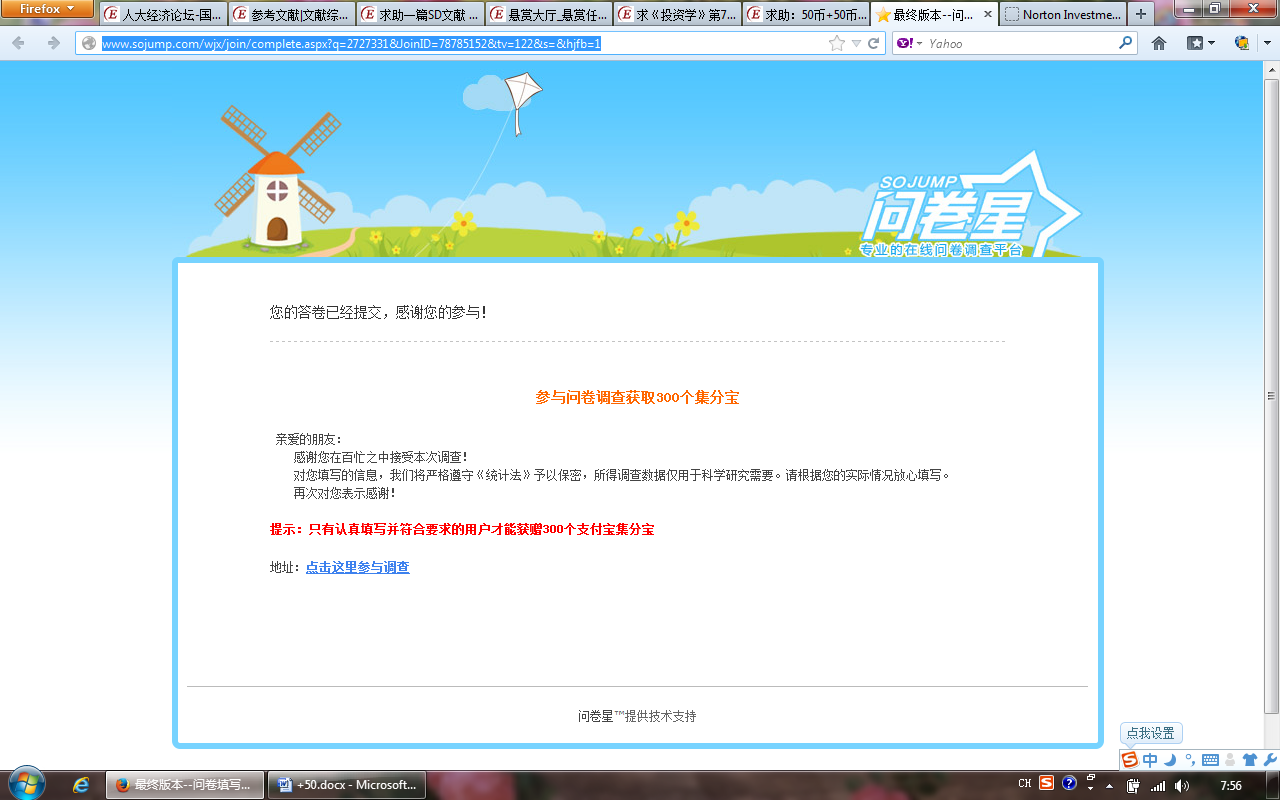Switch to the Norton Investme... tab
1280x800 pixels.
(x=1063, y=15)
